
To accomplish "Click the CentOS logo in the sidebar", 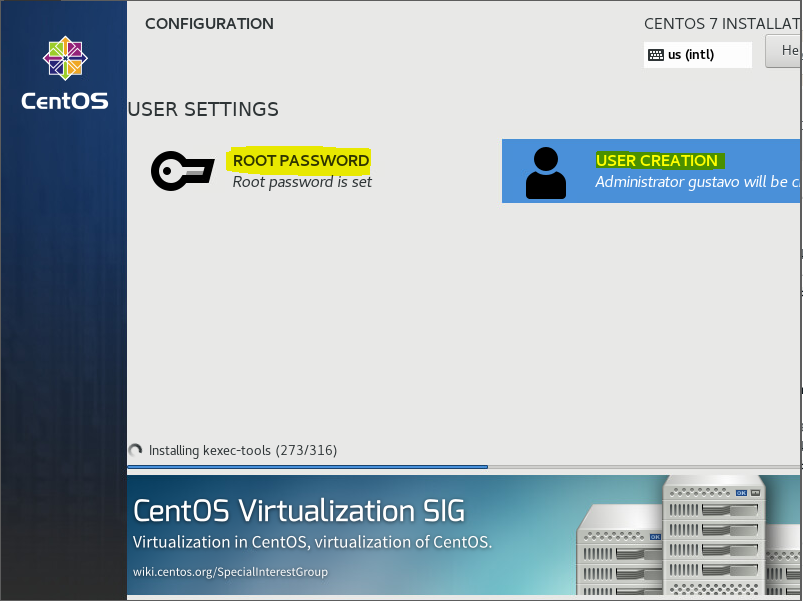I will [x=64, y=73].
